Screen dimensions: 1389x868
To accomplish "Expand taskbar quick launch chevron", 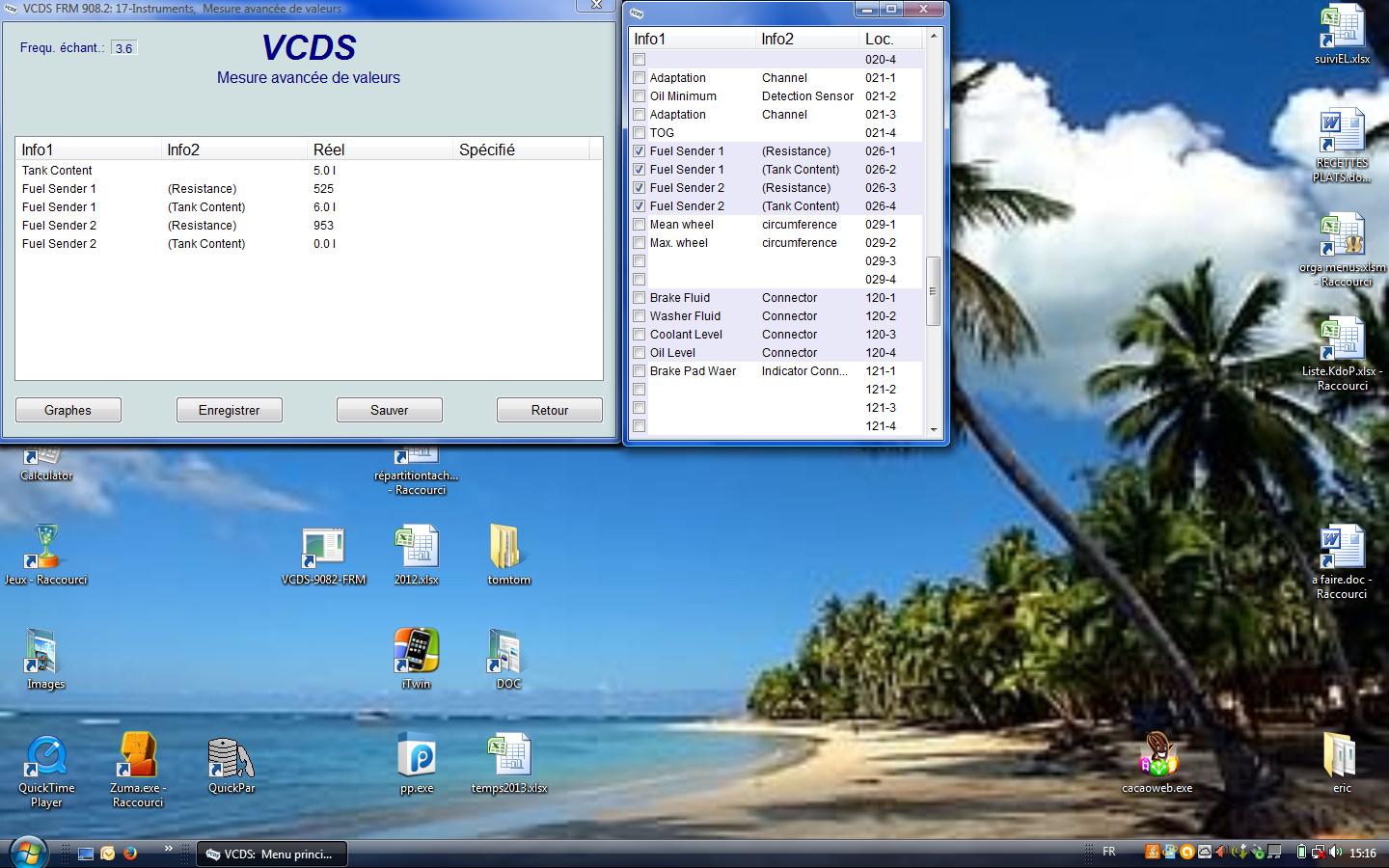I will point(168,849).
